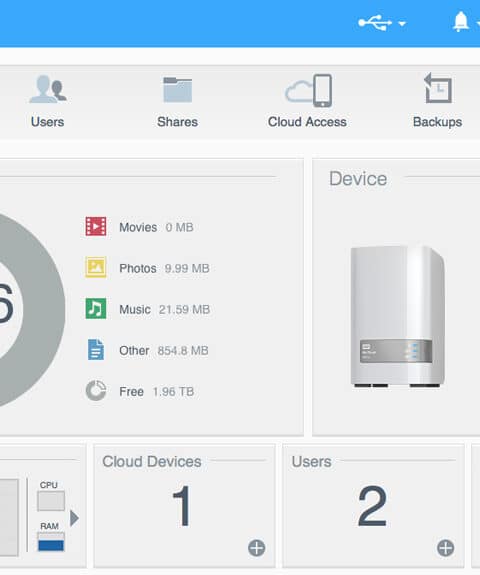Click the Cloud Devices panel heading
The image size is (480, 575).
(x=152, y=462)
